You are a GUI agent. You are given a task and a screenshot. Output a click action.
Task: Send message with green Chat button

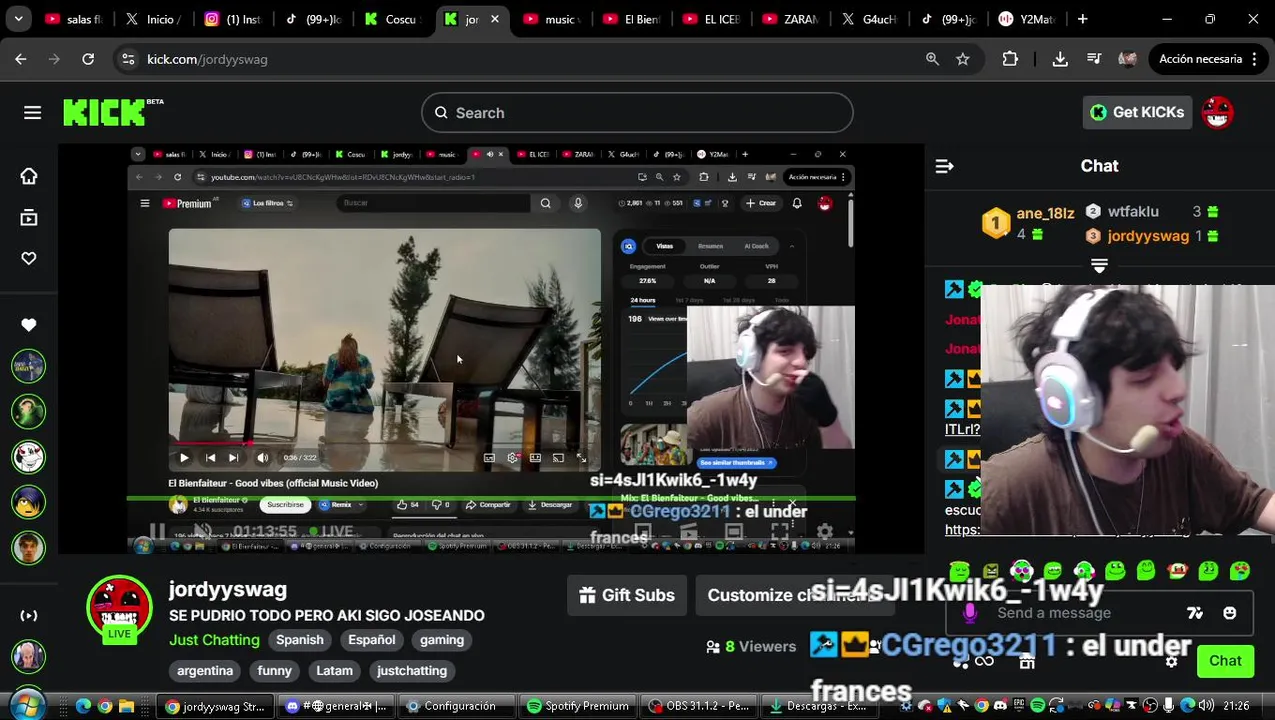coord(1225,661)
